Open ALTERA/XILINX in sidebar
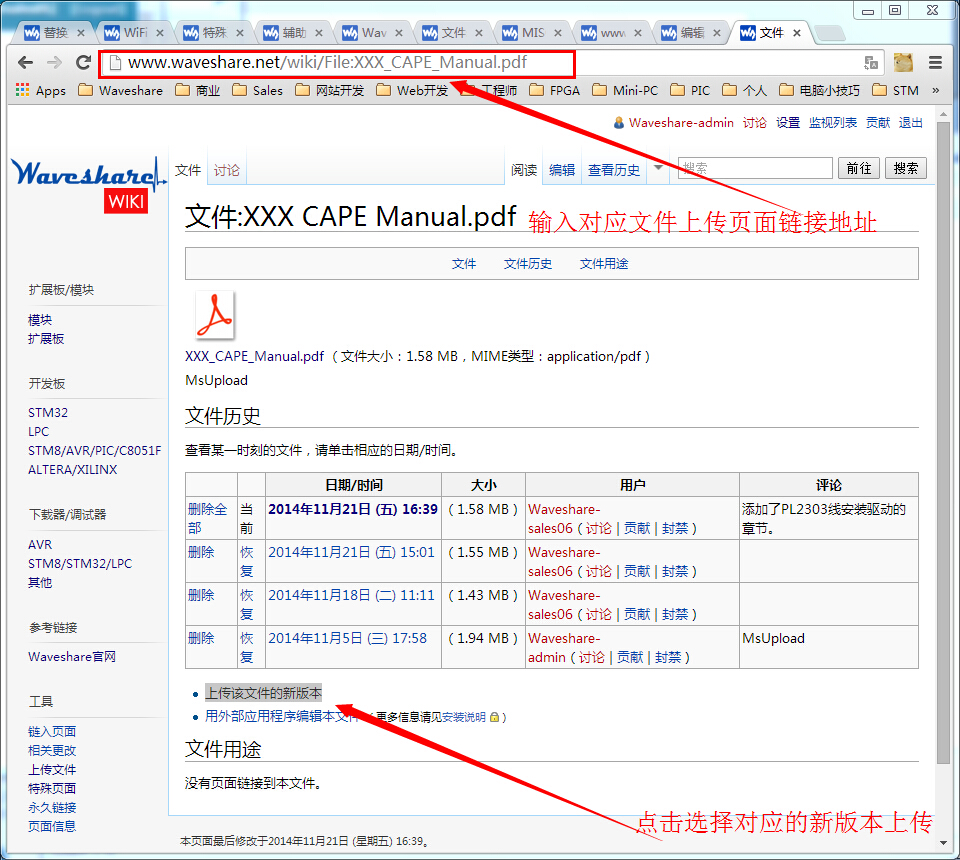The image size is (960, 860). (72, 469)
